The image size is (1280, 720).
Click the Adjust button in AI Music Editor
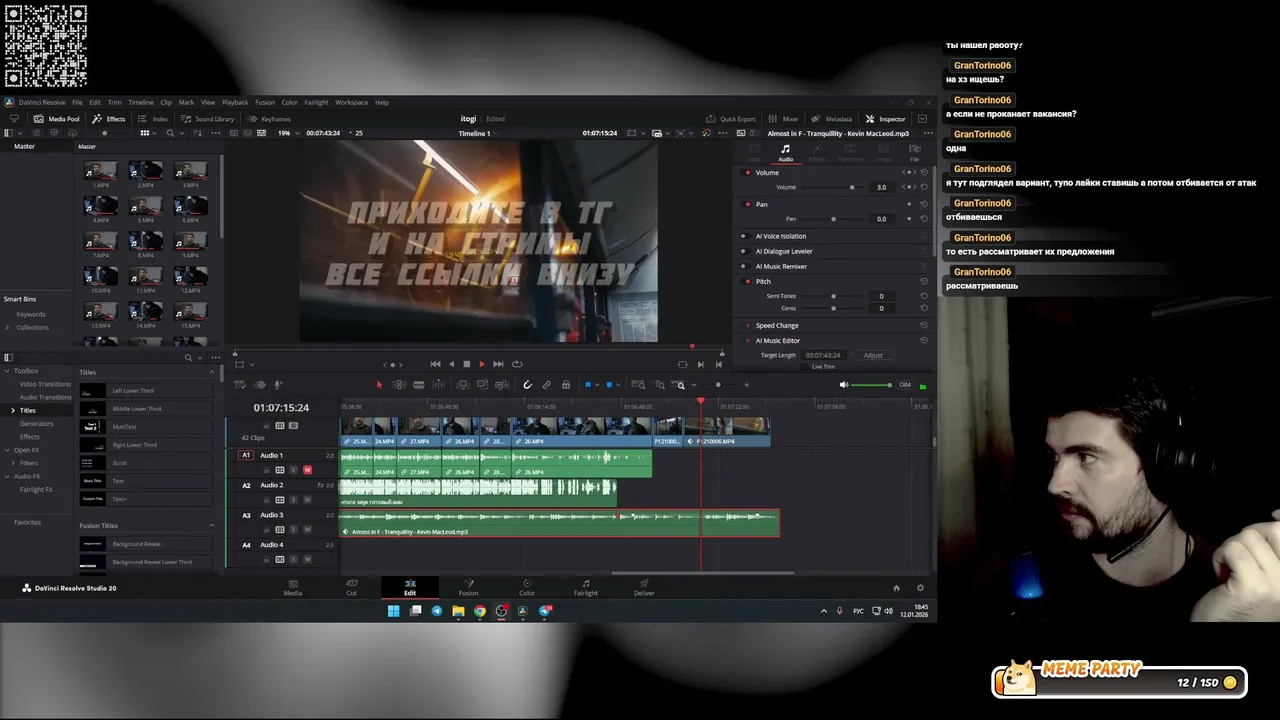point(873,355)
